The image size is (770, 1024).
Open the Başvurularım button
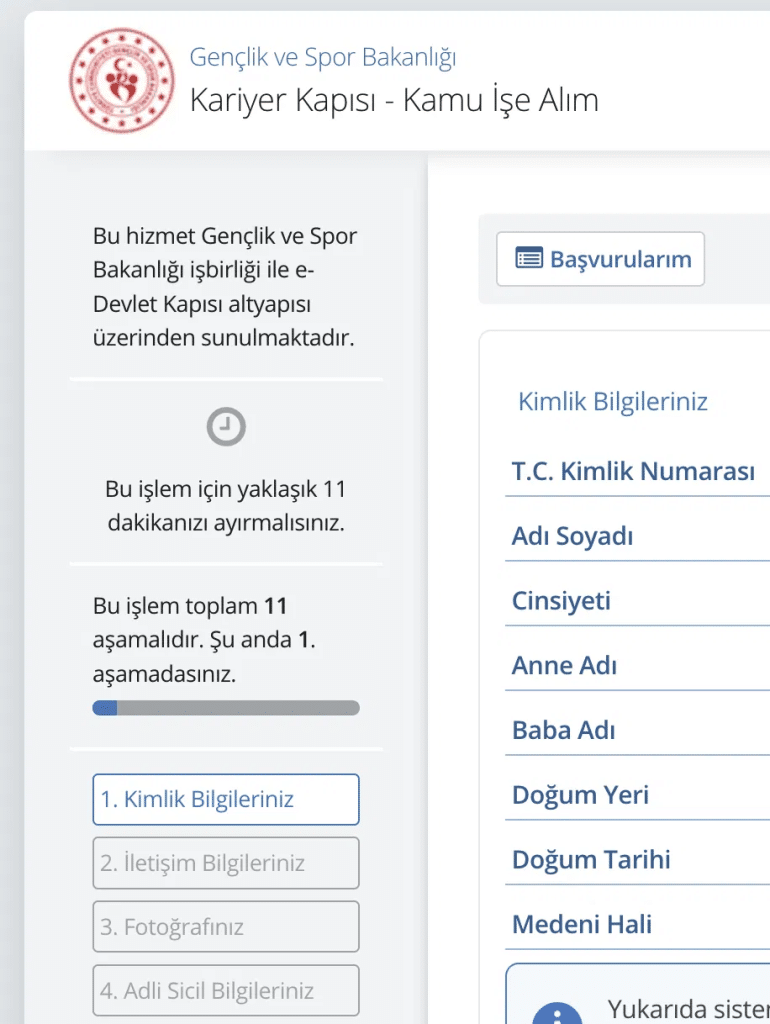click(x=600, y=259)
